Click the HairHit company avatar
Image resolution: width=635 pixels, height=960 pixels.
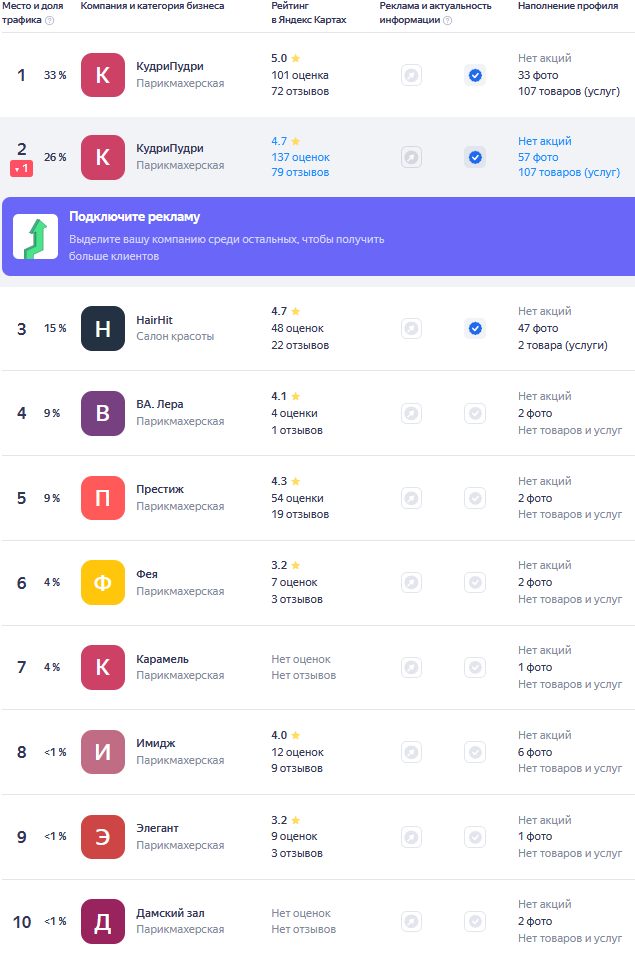(x=103, y=328)
